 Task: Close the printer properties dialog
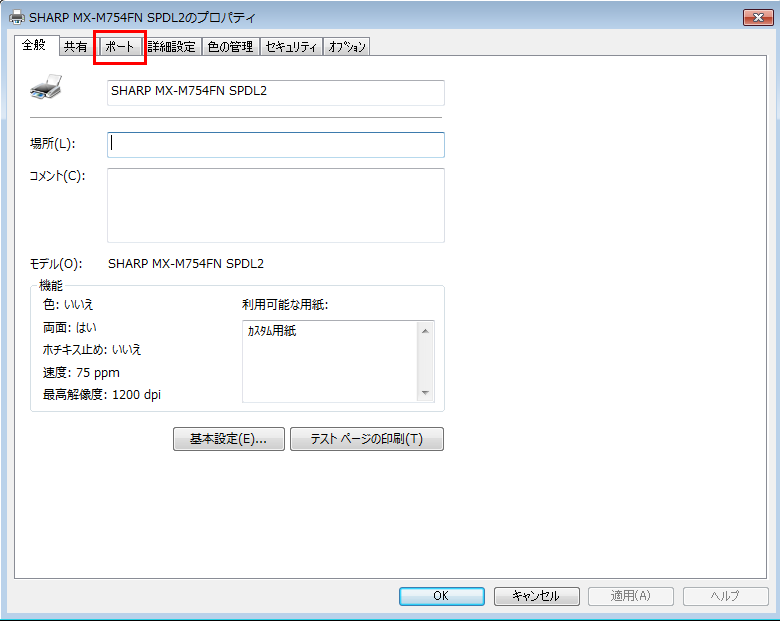(754, 17)
